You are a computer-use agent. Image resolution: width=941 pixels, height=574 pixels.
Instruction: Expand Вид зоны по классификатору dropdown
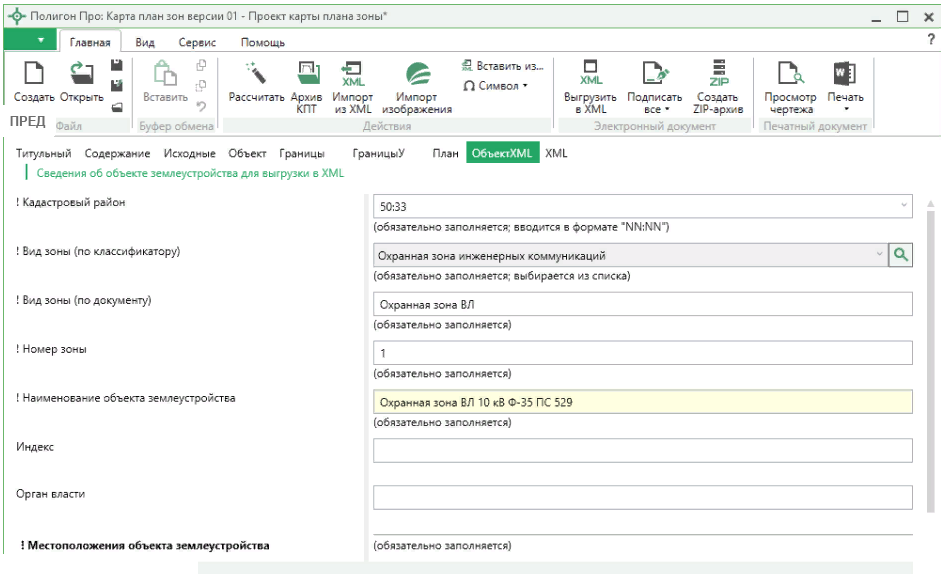pos(880,255)
